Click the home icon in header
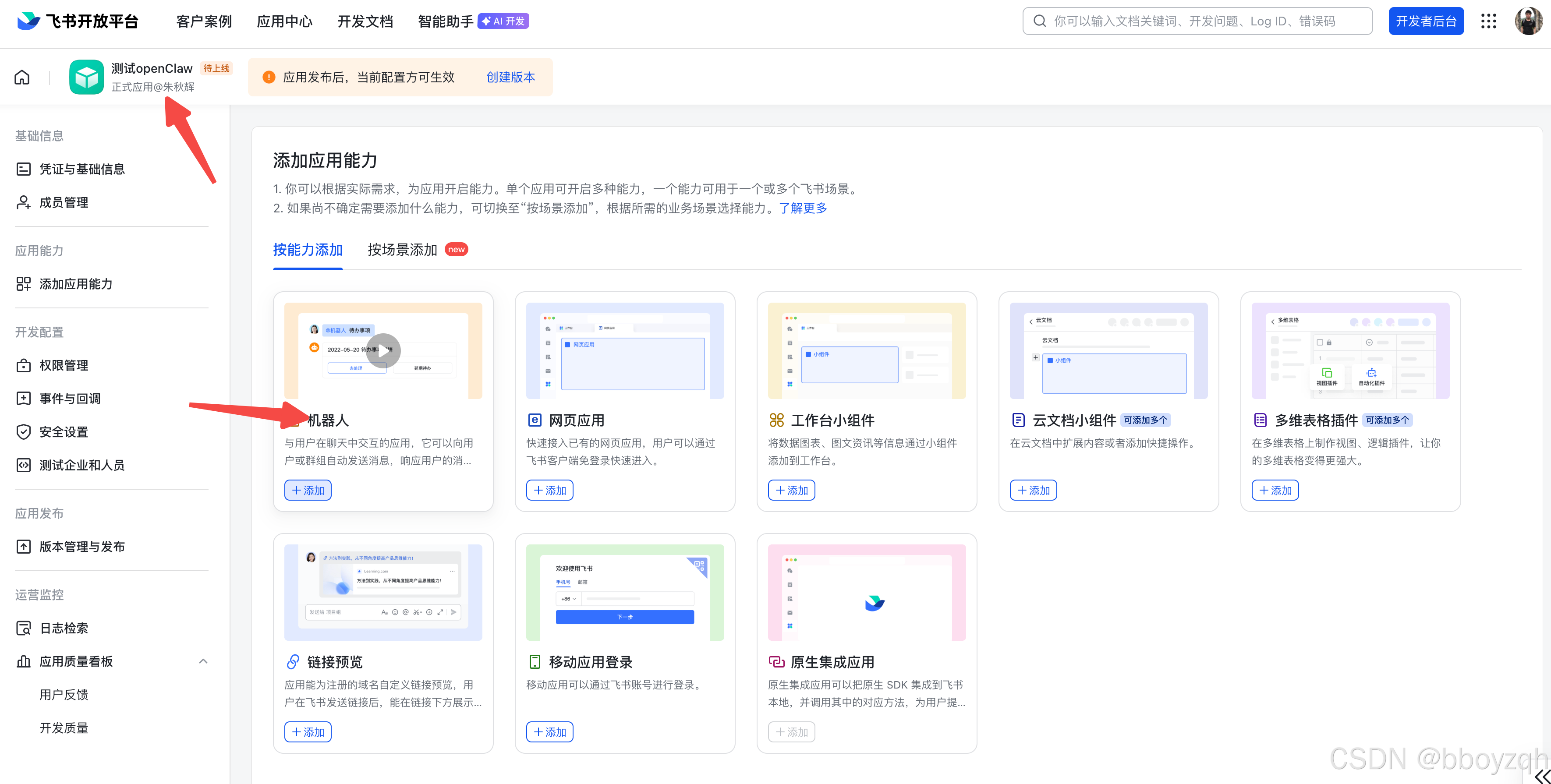Viewport: 1551px width, 784px height. [22, 78]
